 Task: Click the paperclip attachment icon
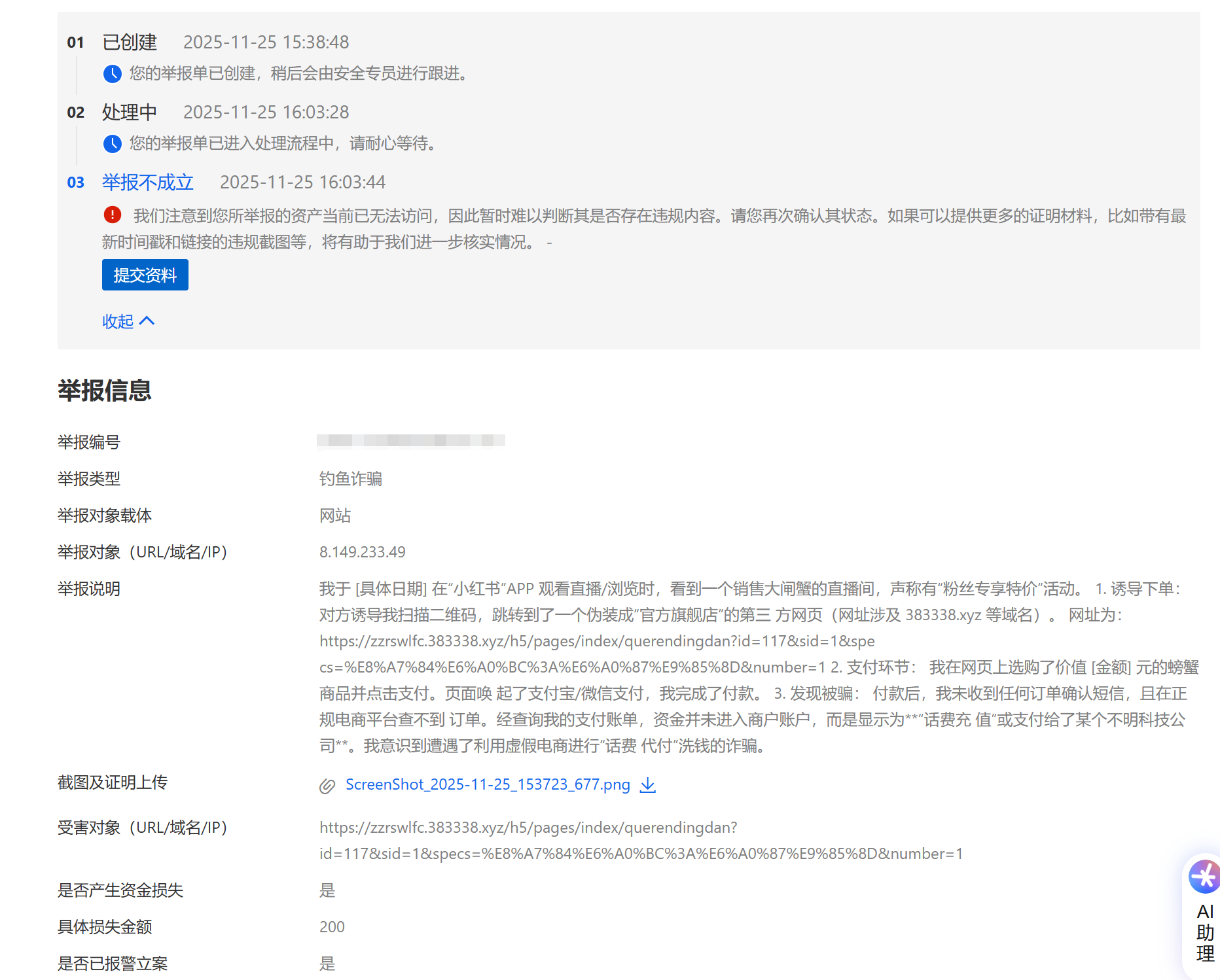(x=327, y=786)
